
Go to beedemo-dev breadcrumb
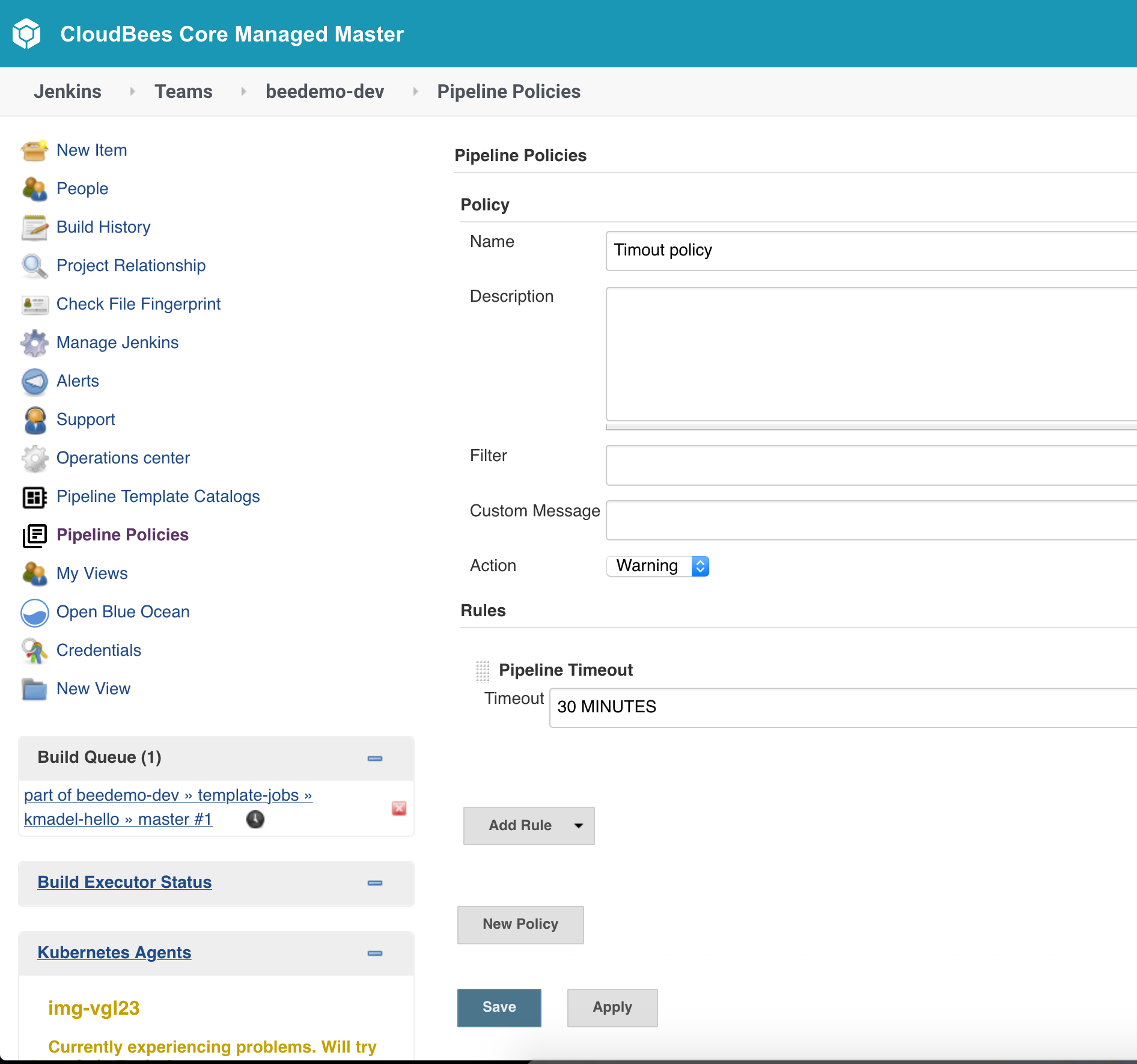tap(325, 91)
